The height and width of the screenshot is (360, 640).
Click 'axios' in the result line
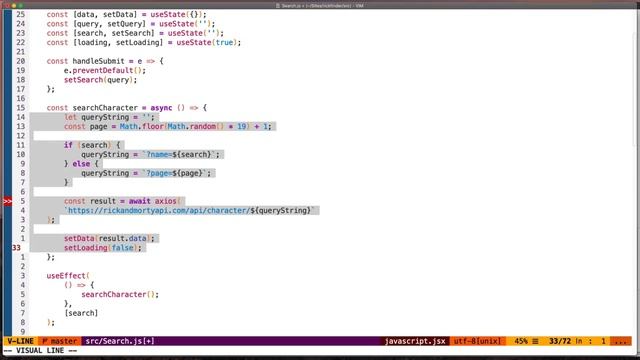click(x=165, y=201)
